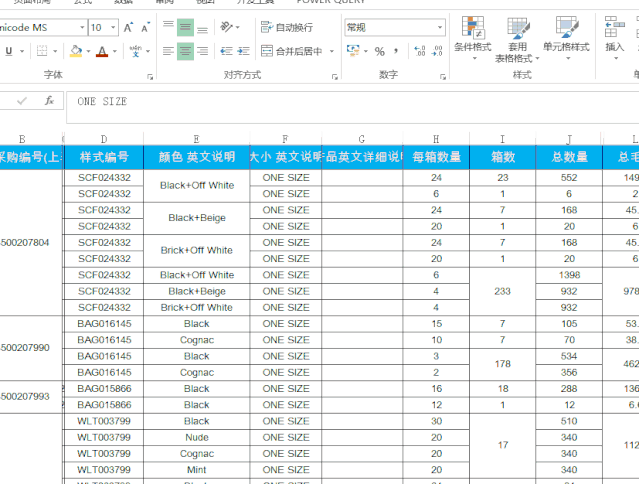Toggle Middle Align icon

pyautogui.click(x=185, y=27)
